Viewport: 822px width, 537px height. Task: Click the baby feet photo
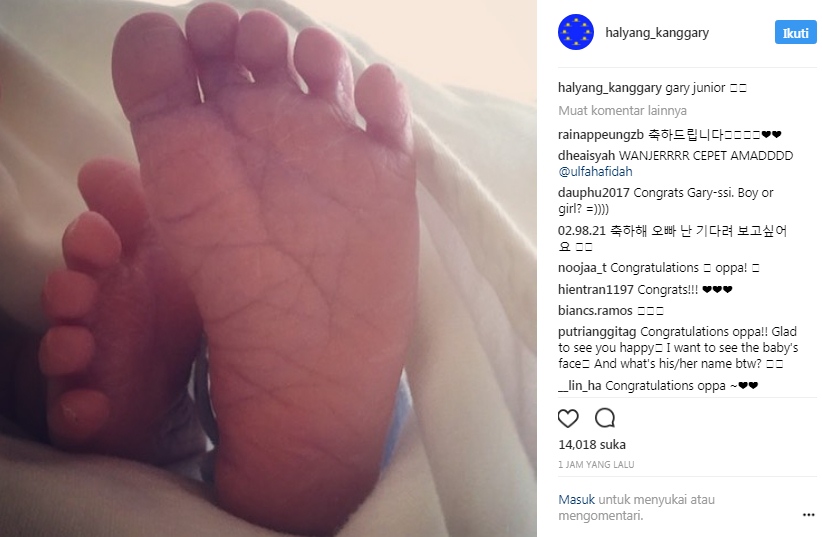click(268, 268)
